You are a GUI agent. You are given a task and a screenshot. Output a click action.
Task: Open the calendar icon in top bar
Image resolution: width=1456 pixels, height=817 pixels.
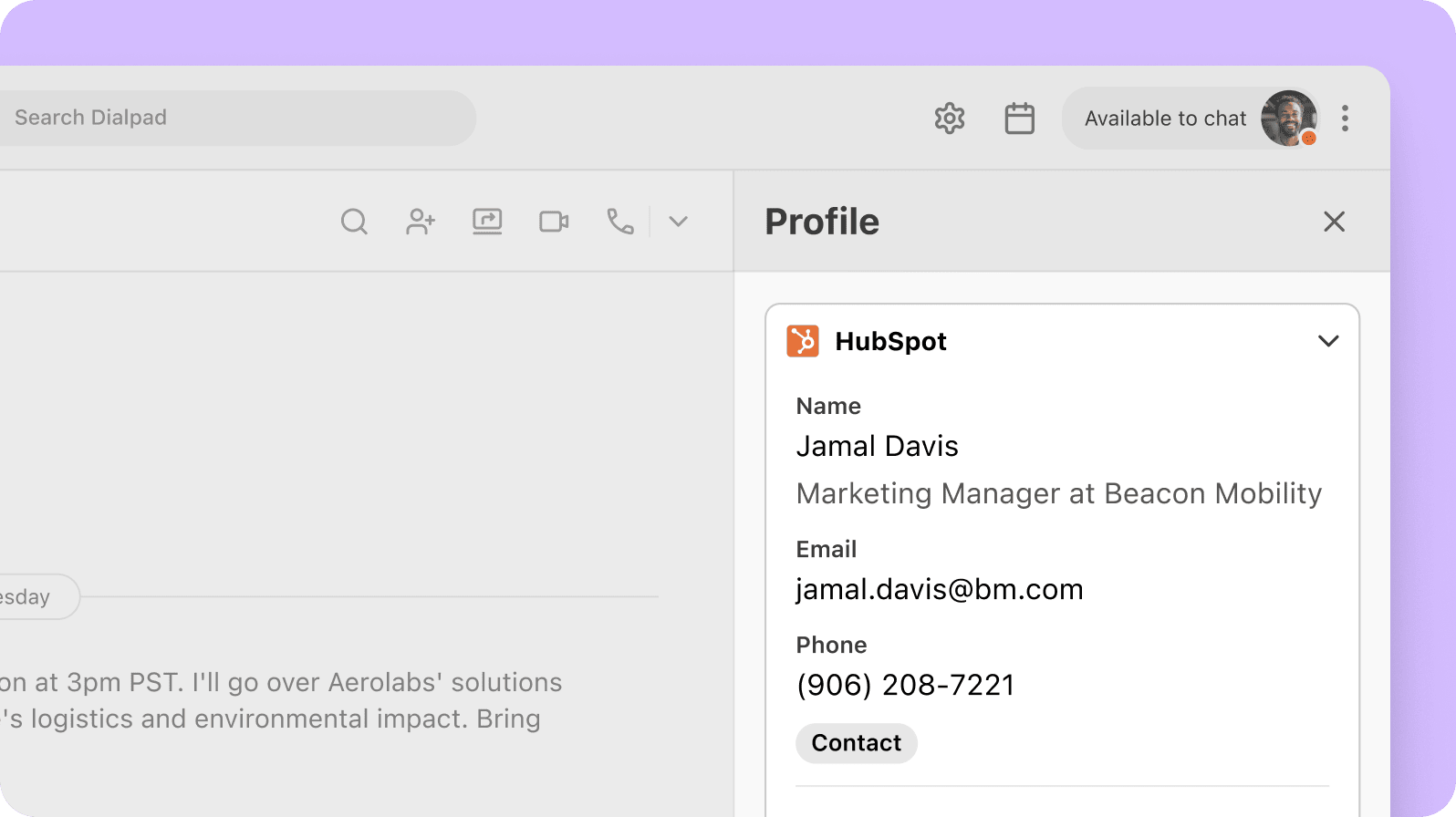click(x=1019, y=119)
